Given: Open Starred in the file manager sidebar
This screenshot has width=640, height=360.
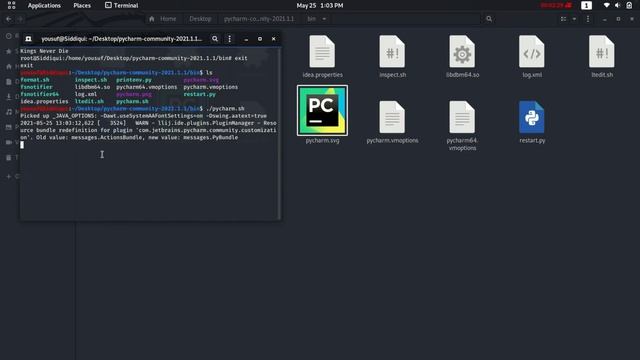Looking at the screenshot, I should tap(9, 51).
